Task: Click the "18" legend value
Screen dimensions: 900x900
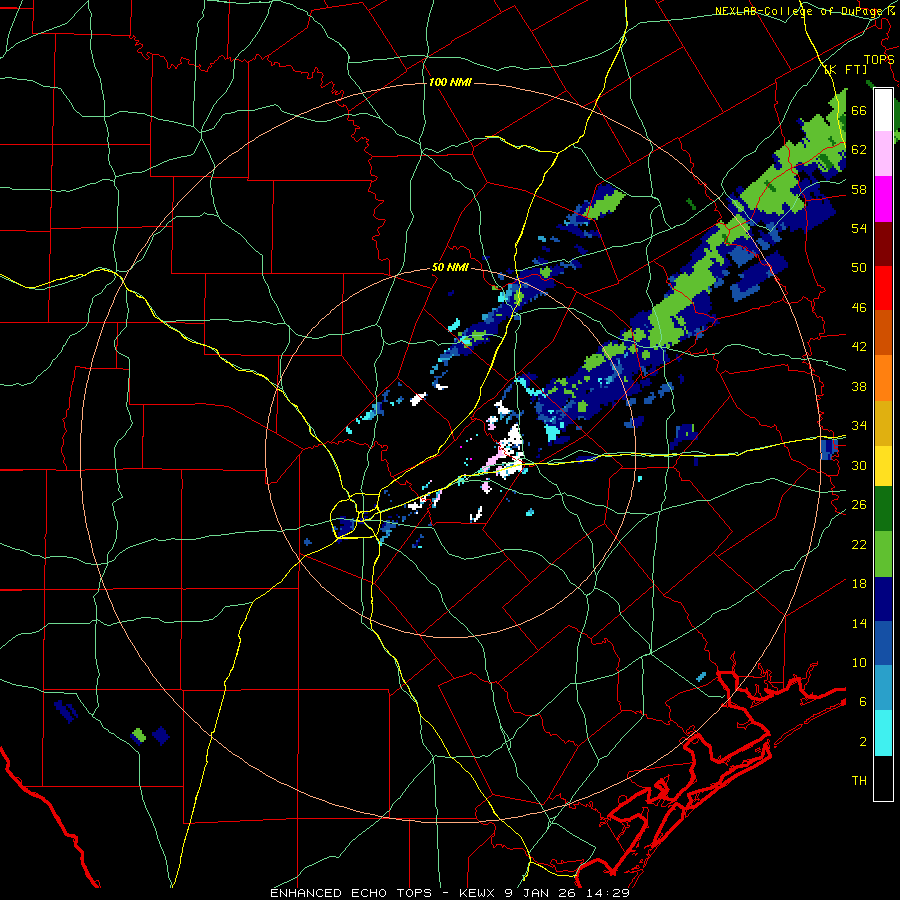Action: 859,584
